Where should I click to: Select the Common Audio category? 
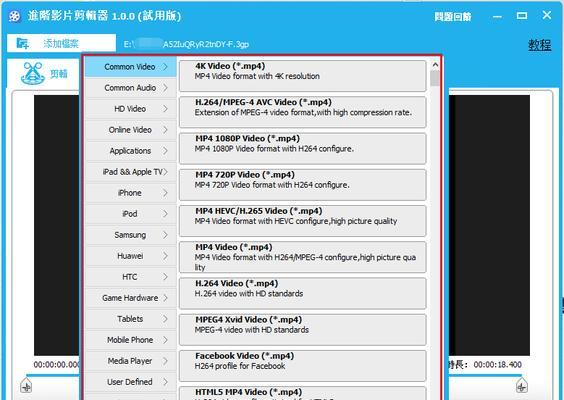point(131,88)
